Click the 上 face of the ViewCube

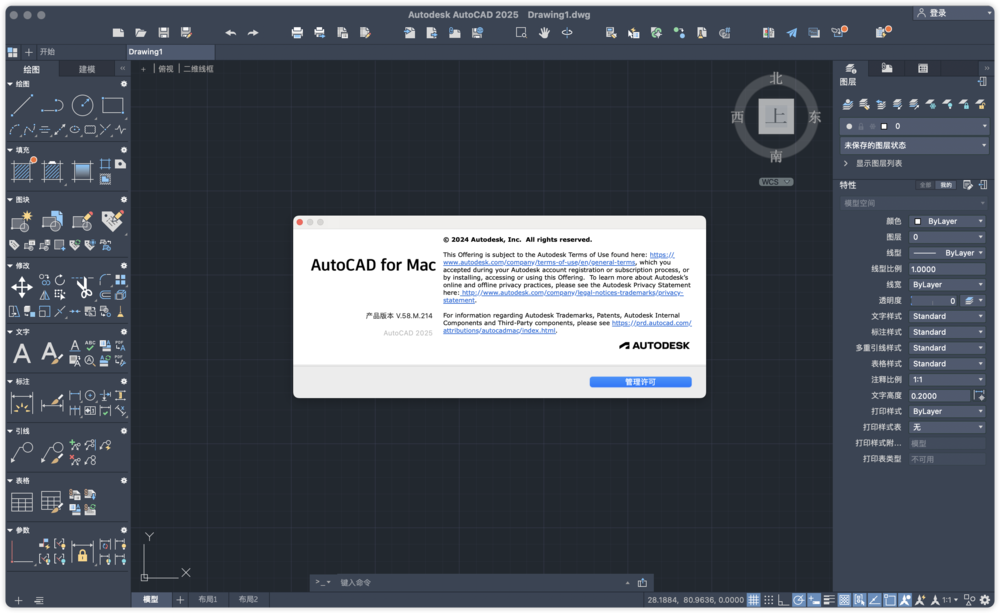pos(776,116)
